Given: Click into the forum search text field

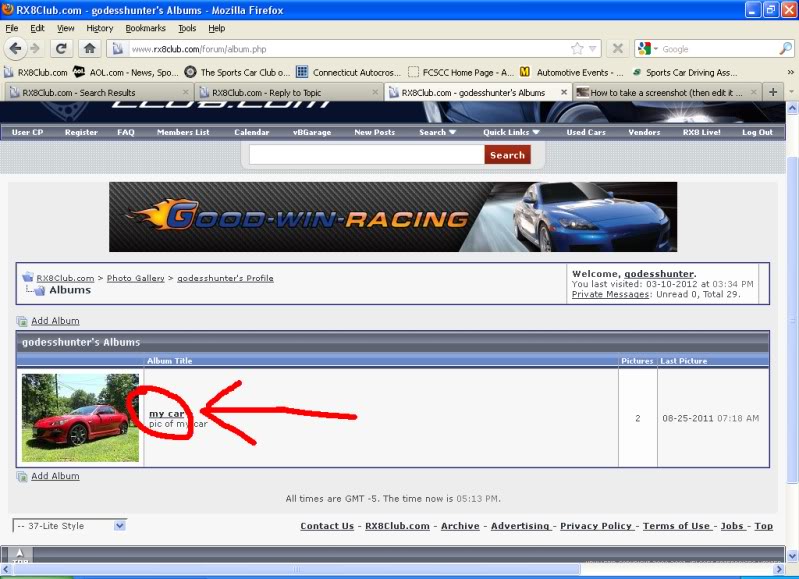Looking at the screenshot, I should tap(367, 154).
